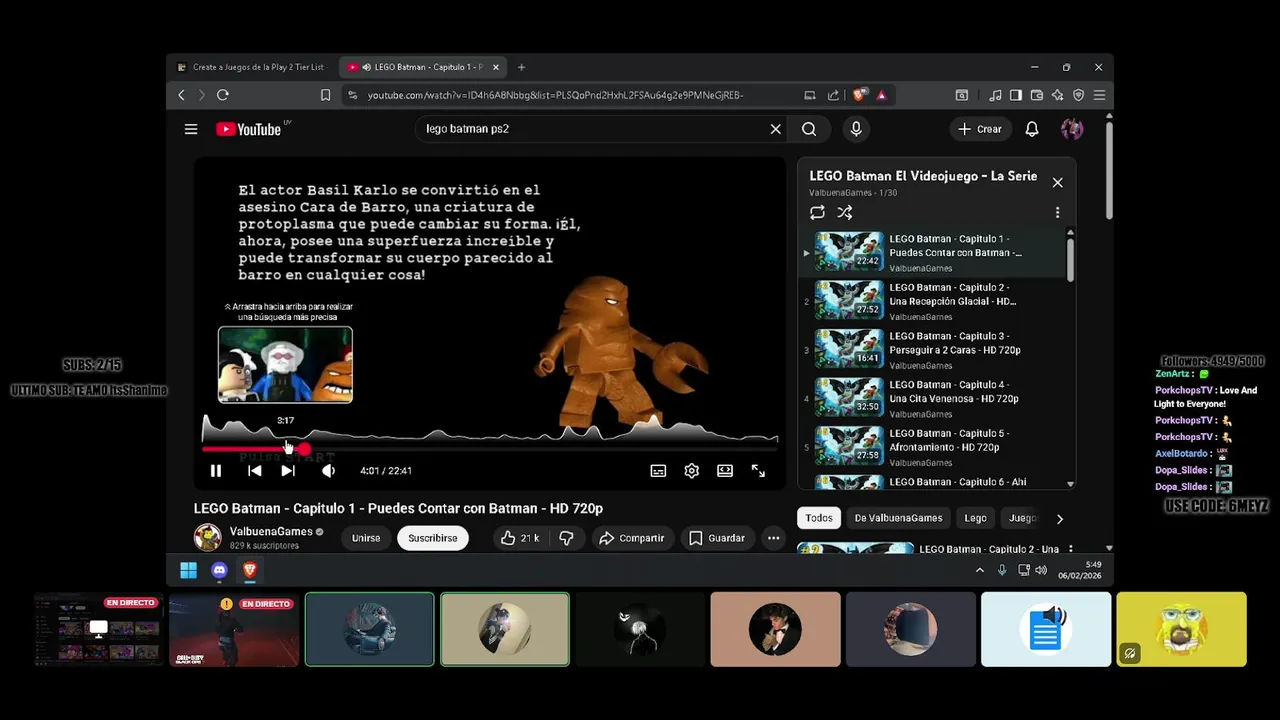Select the Todos filter chip
Image resolution: width=1280 pixels, height=720 pixels.
819,518
